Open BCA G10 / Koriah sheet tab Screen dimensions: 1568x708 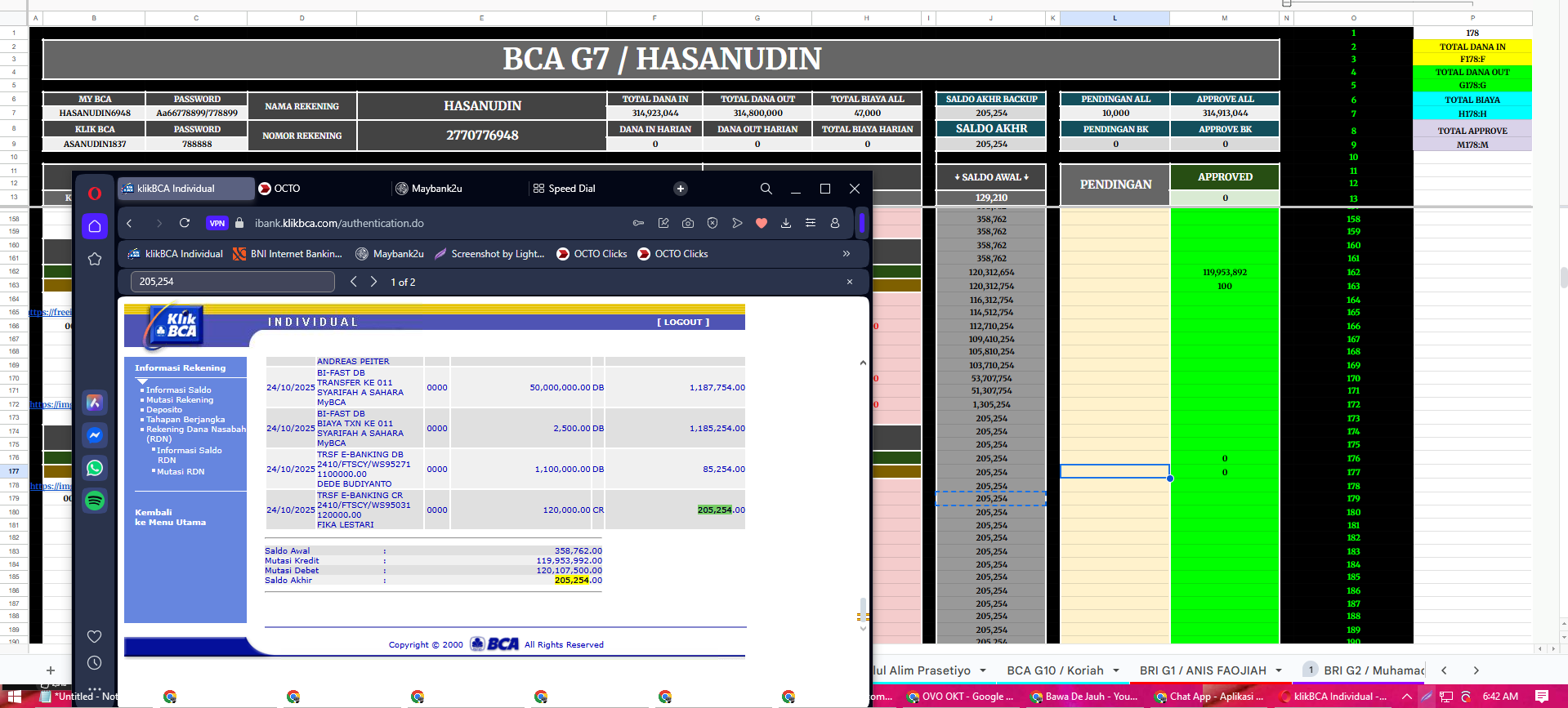1055,670
